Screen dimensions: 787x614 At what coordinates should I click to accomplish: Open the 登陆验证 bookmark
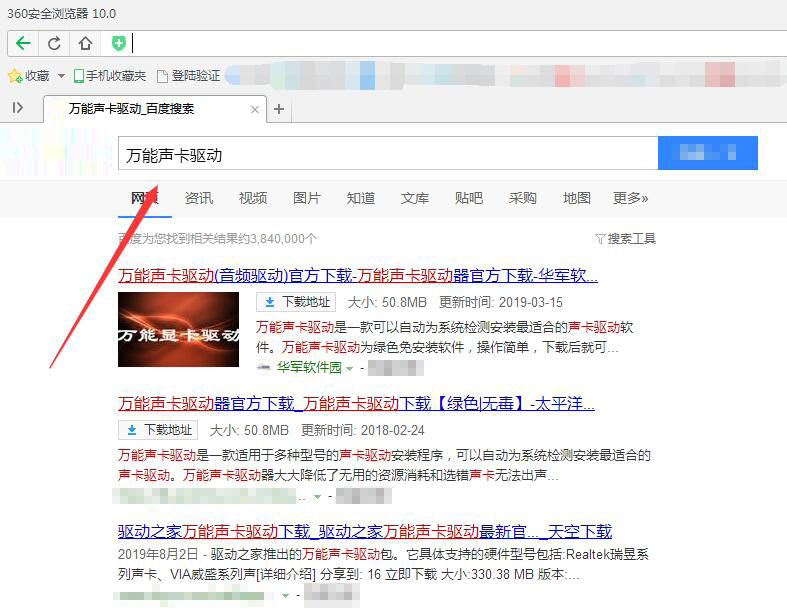[x=188, y=76]
